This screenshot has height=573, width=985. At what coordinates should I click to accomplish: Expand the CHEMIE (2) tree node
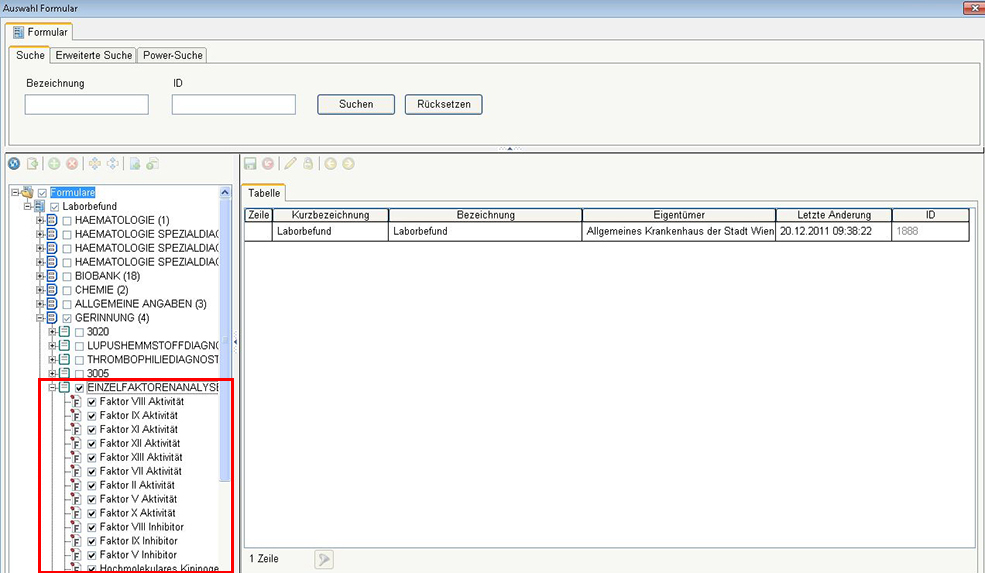(x=39, y=290)
